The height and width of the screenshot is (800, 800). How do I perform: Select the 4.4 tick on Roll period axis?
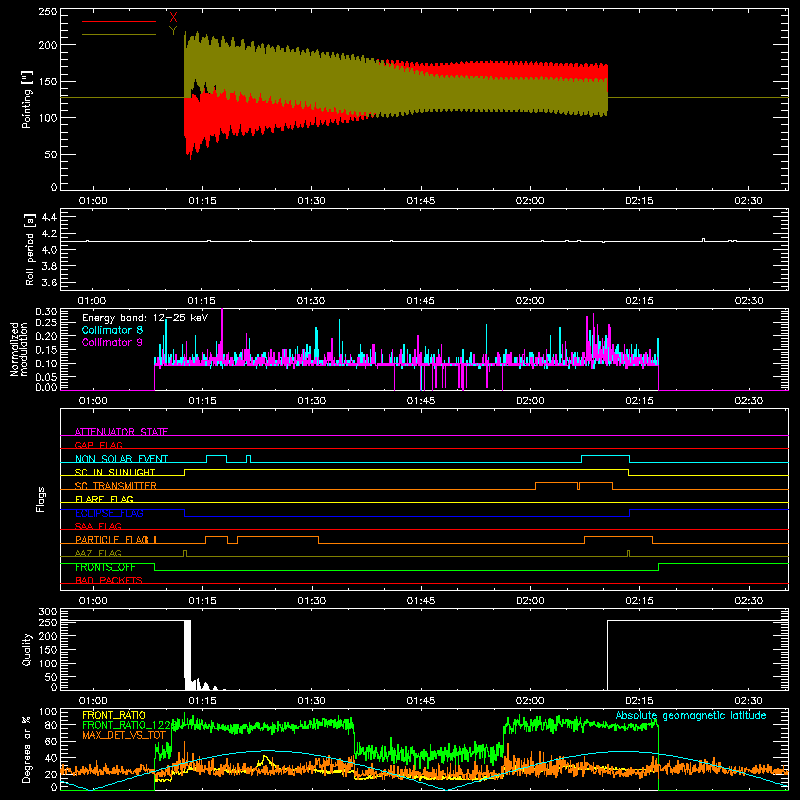[48, 217]
